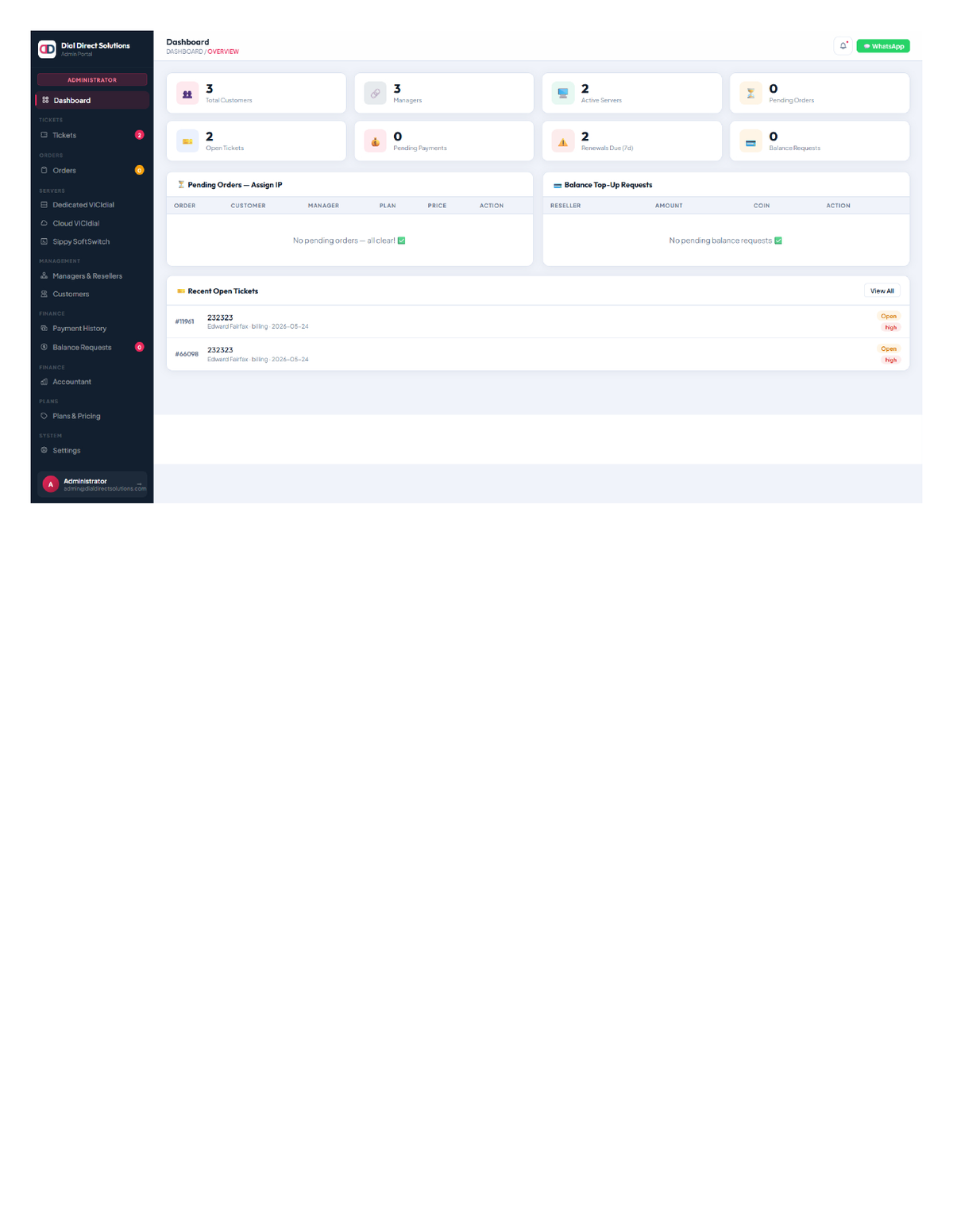953x1232 pixels.
Task: Click the Orders clipboard icon in sidebar
Action: pyautogui.click(x=44, y=170)
